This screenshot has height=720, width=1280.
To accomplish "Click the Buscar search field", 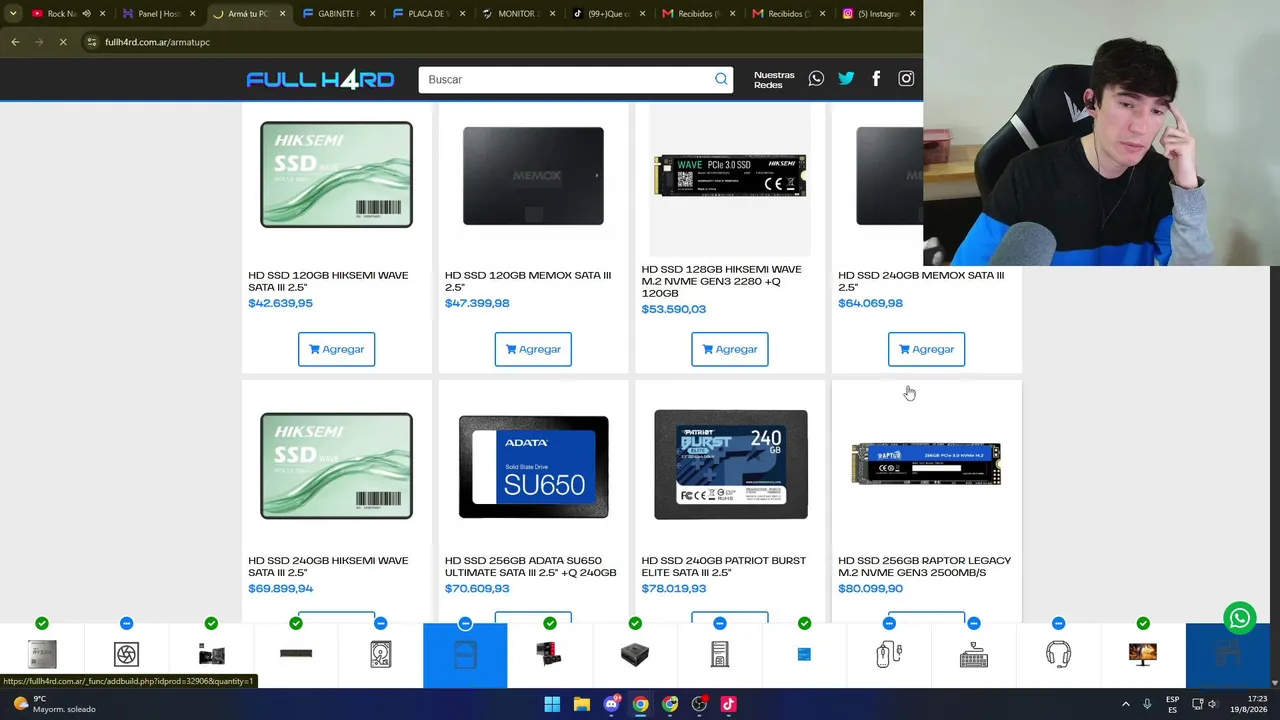I will point(575,80).
